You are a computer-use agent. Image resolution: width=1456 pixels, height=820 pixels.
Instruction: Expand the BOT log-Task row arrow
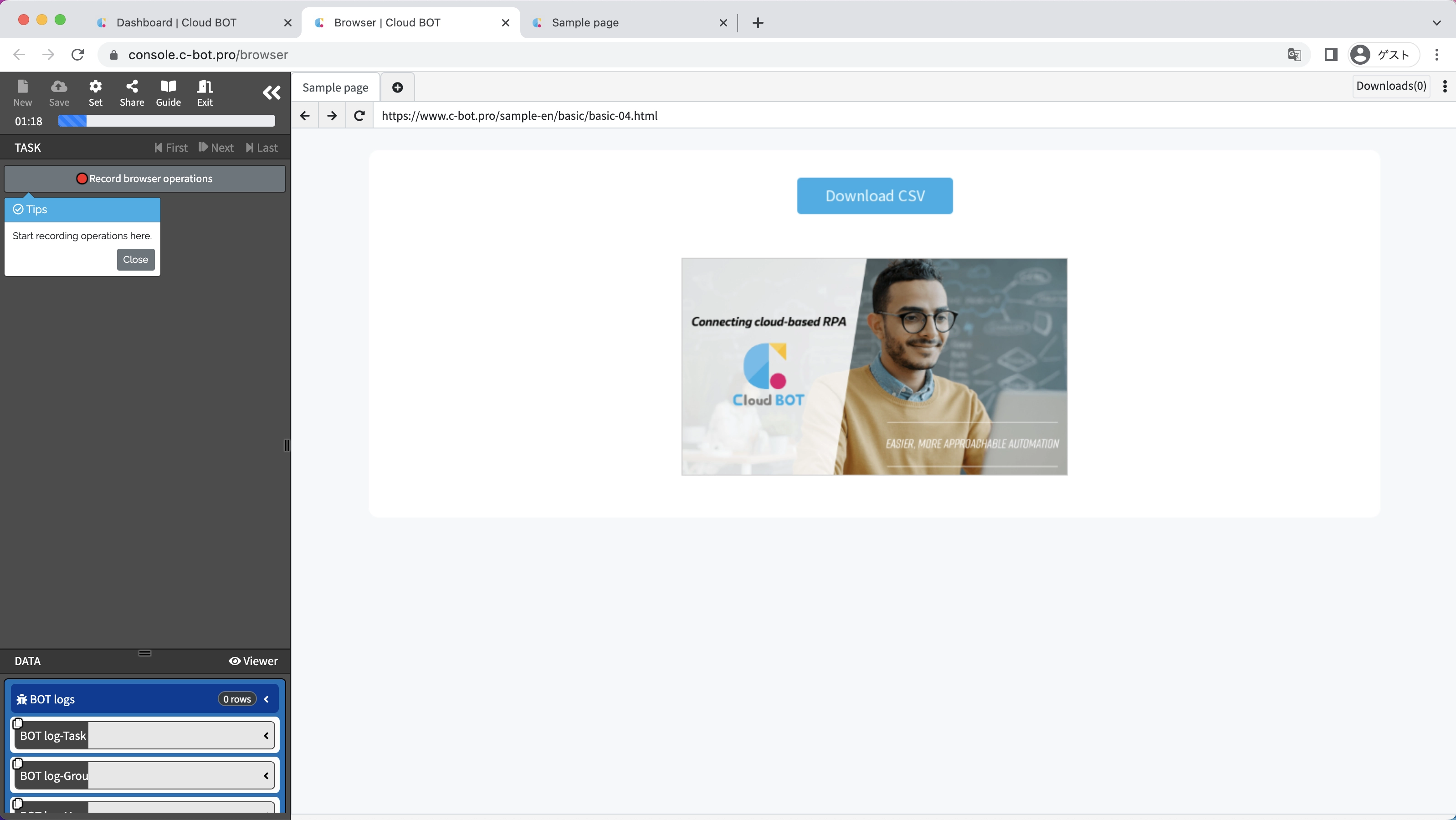coord(266,736)
